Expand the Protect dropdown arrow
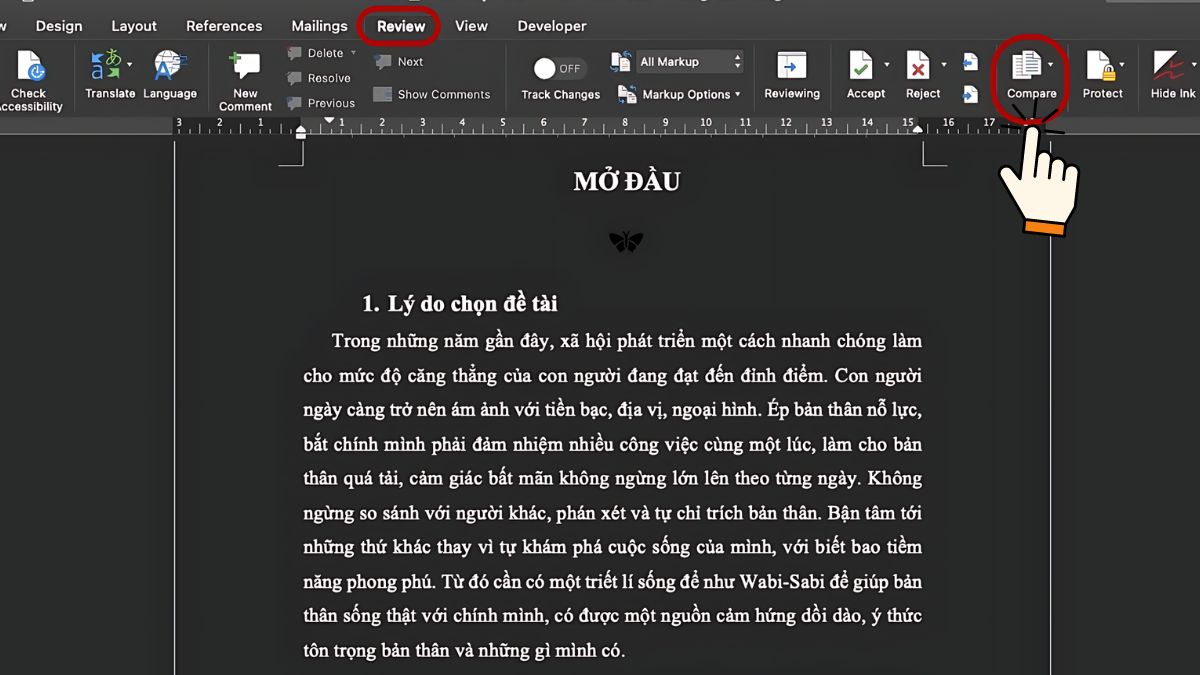The image size is (1200, 675). pos(1122,65)
